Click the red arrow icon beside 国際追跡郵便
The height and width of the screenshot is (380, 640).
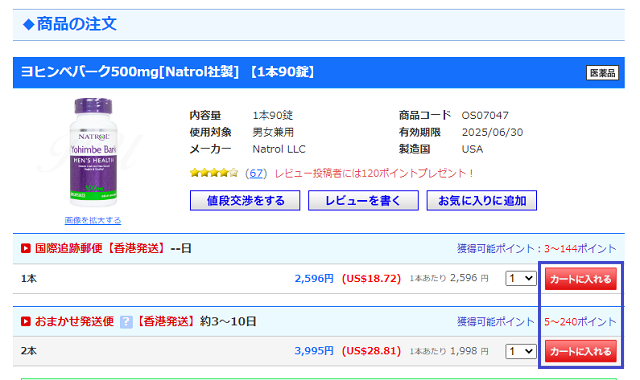click(26, 248)
